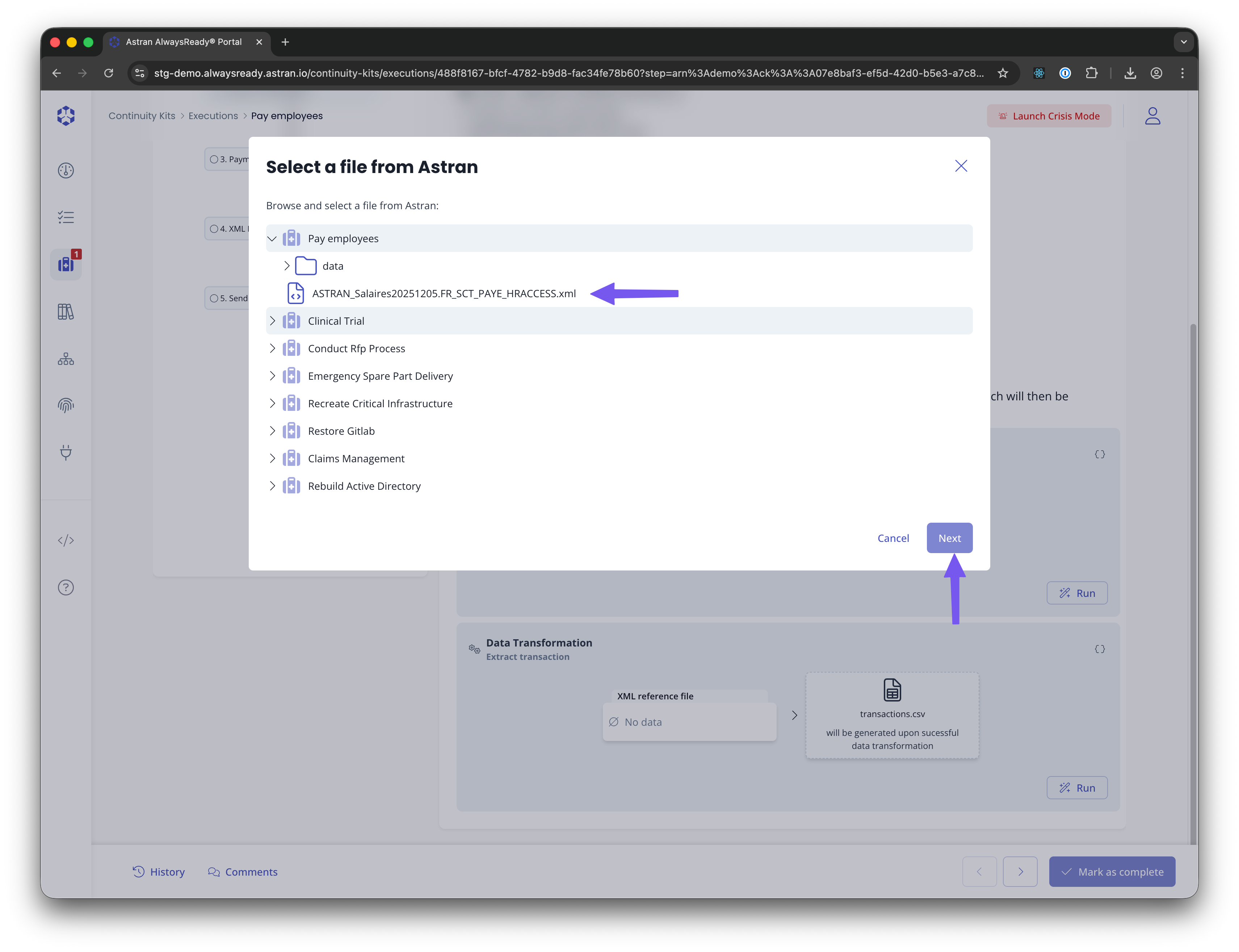Open the library books sidebar icon
The height and width of the screenshot is (952, 1239).
click(66, 311)
